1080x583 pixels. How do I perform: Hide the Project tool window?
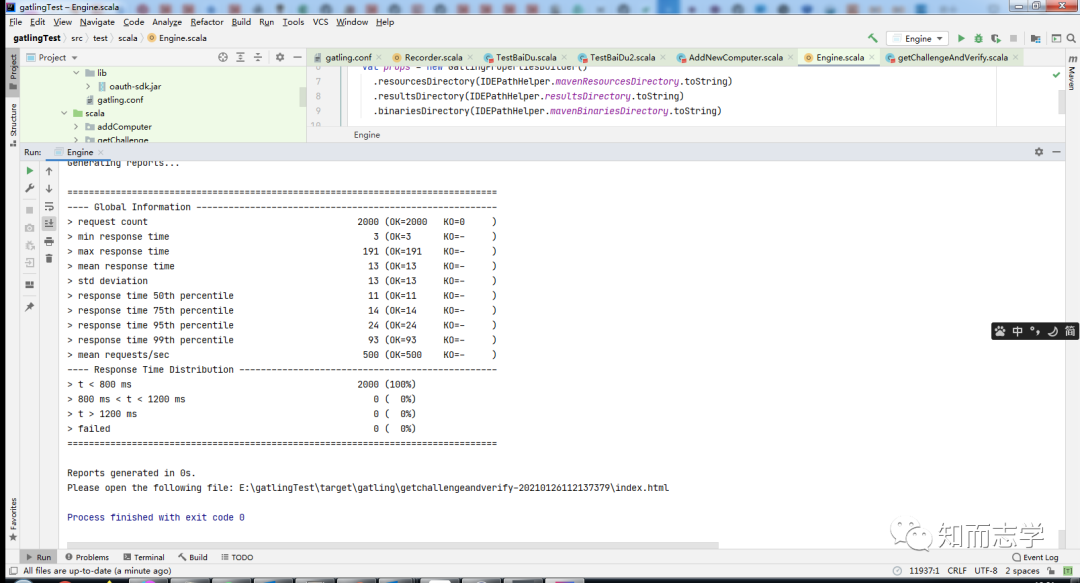click(297, 57)
